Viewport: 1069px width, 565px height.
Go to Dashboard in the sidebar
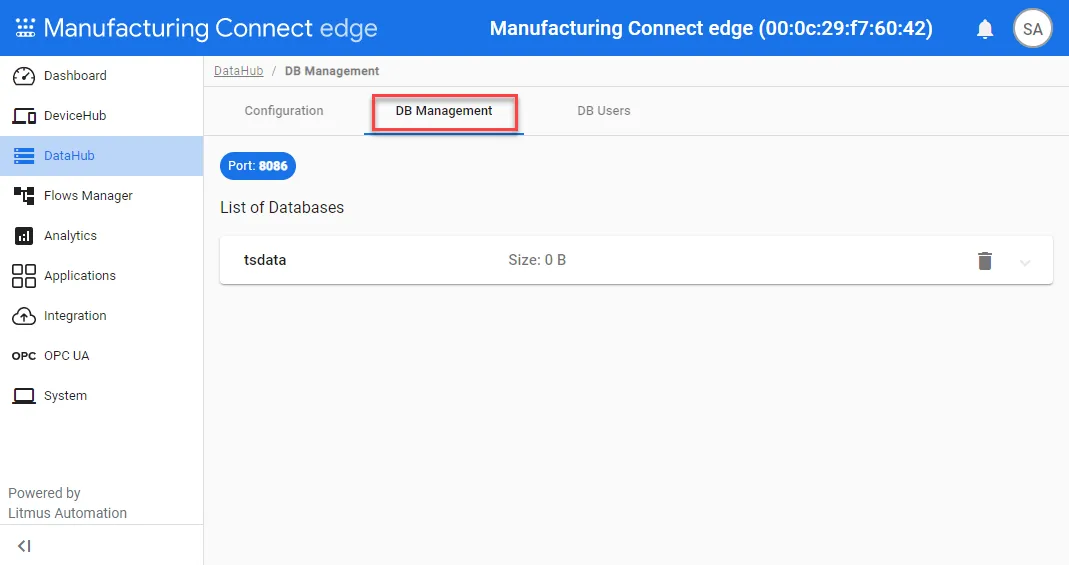coord(102,76)
